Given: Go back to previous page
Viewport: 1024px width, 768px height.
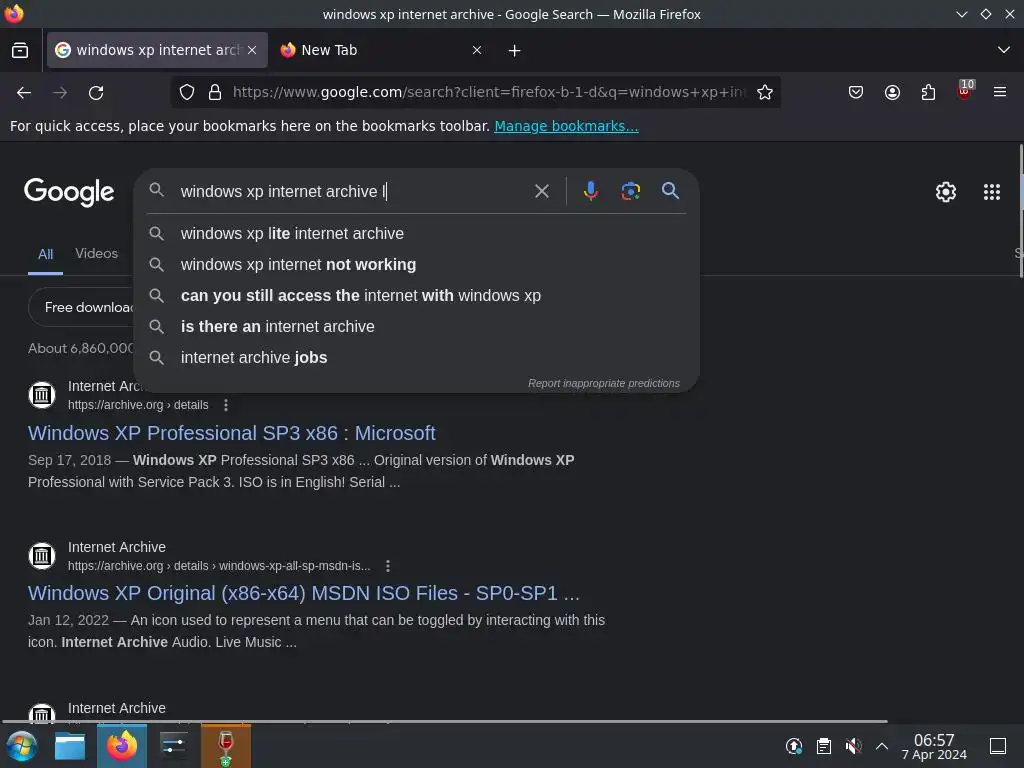Looking at the screenshot, I should [24, 93].
